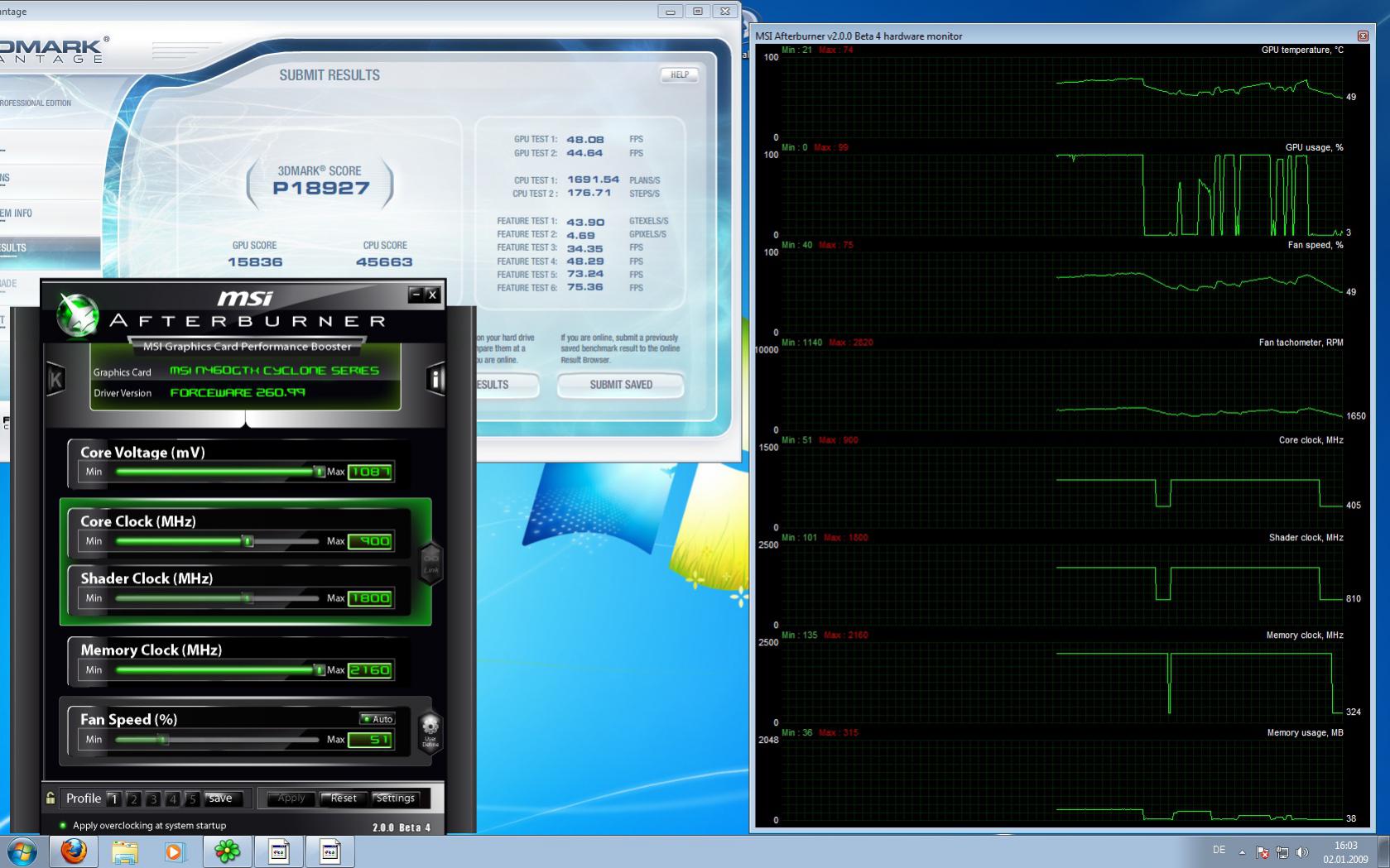1390x868 pixels.
Task: Click the Show Desktop strip on taskbar
Action: click(1384, 851)
